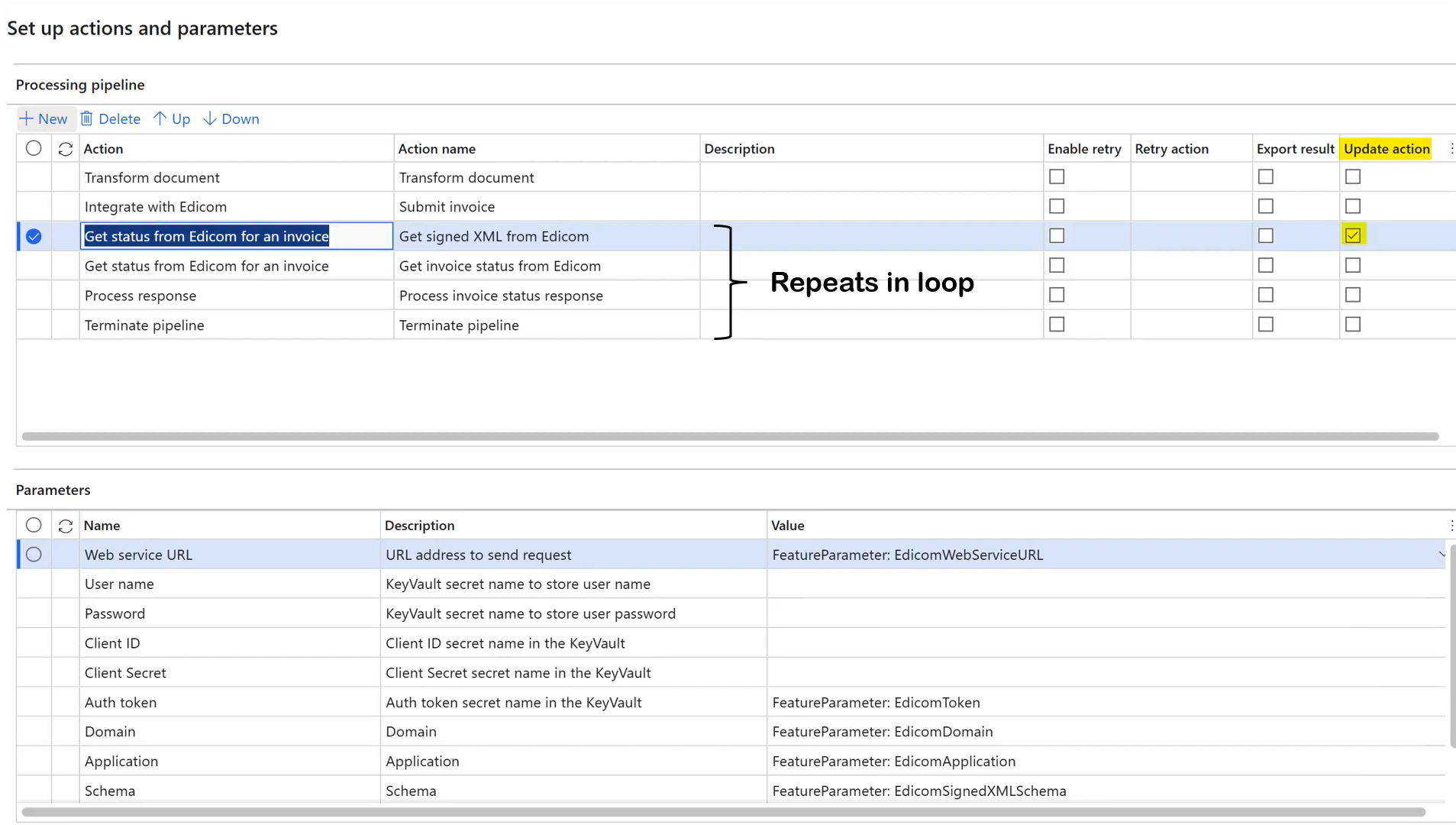The image size is (1456, 825).
Task: Toggle the highlighted Update action checkbox
Action: (1354, 235)
